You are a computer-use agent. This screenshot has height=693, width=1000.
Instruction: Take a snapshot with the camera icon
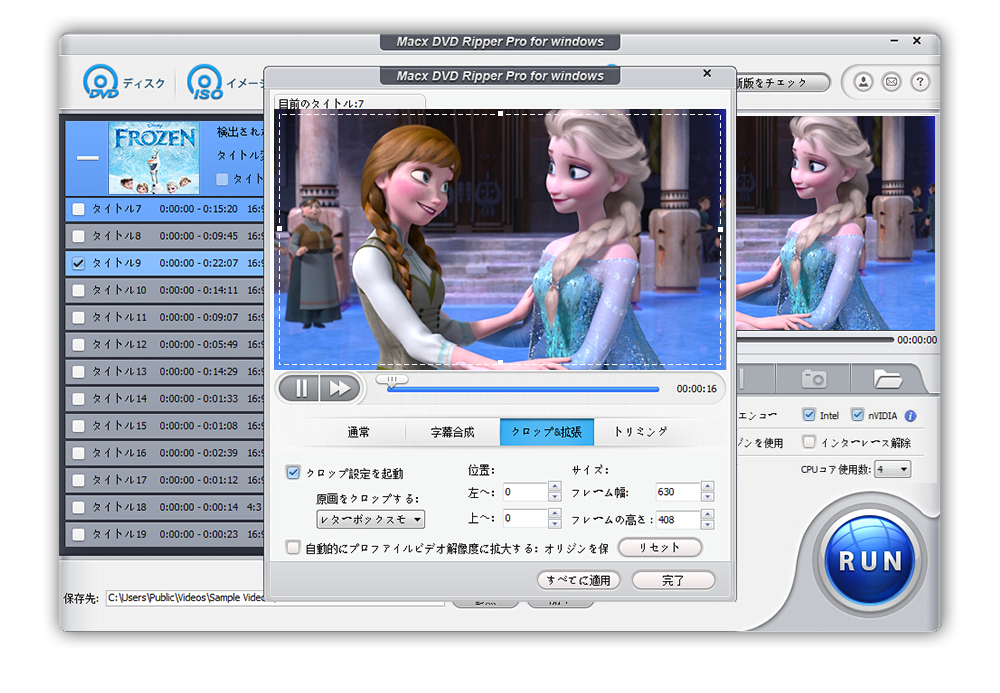[x=814, y=379]
